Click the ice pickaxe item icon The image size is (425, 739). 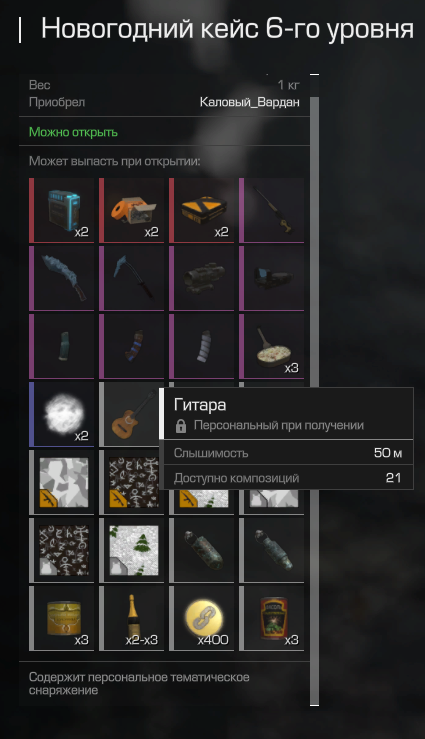[x=131, y=278]
